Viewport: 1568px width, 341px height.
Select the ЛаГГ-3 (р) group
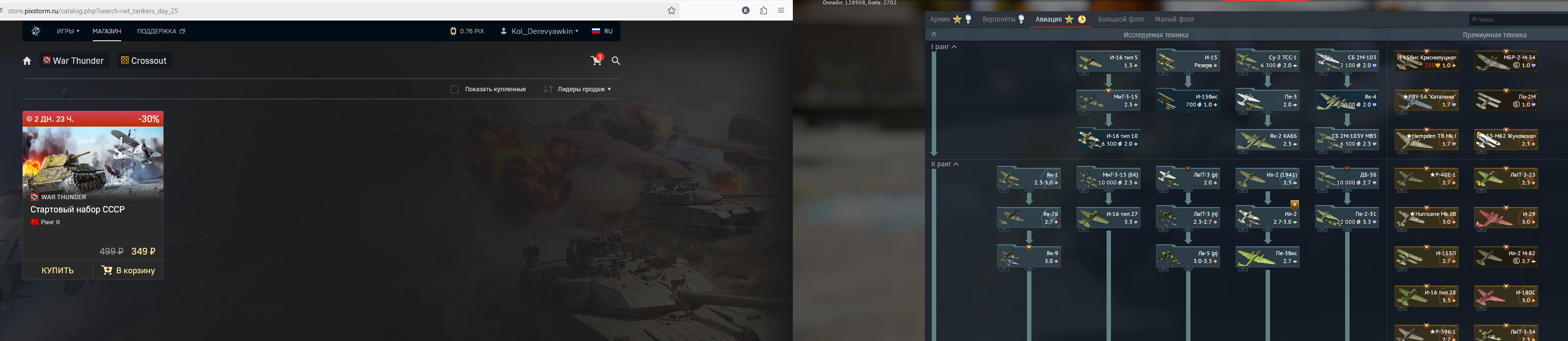pos(1188,179)
